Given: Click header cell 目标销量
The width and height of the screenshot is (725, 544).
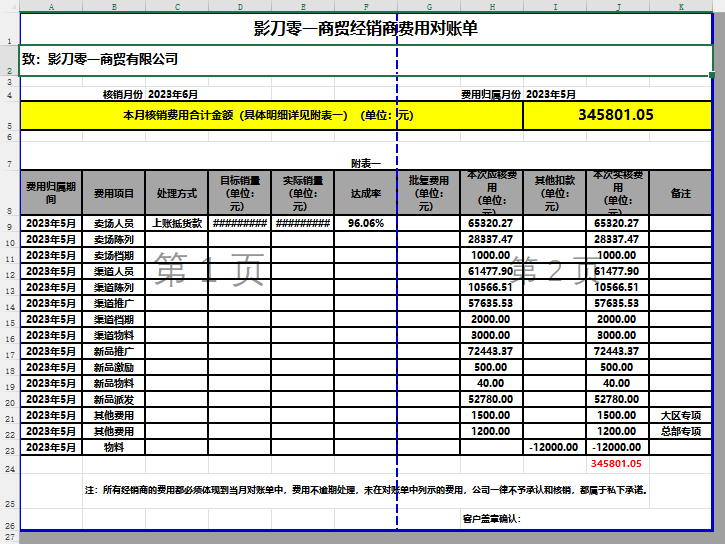Looking at the screenshot, I should (240, 193).
